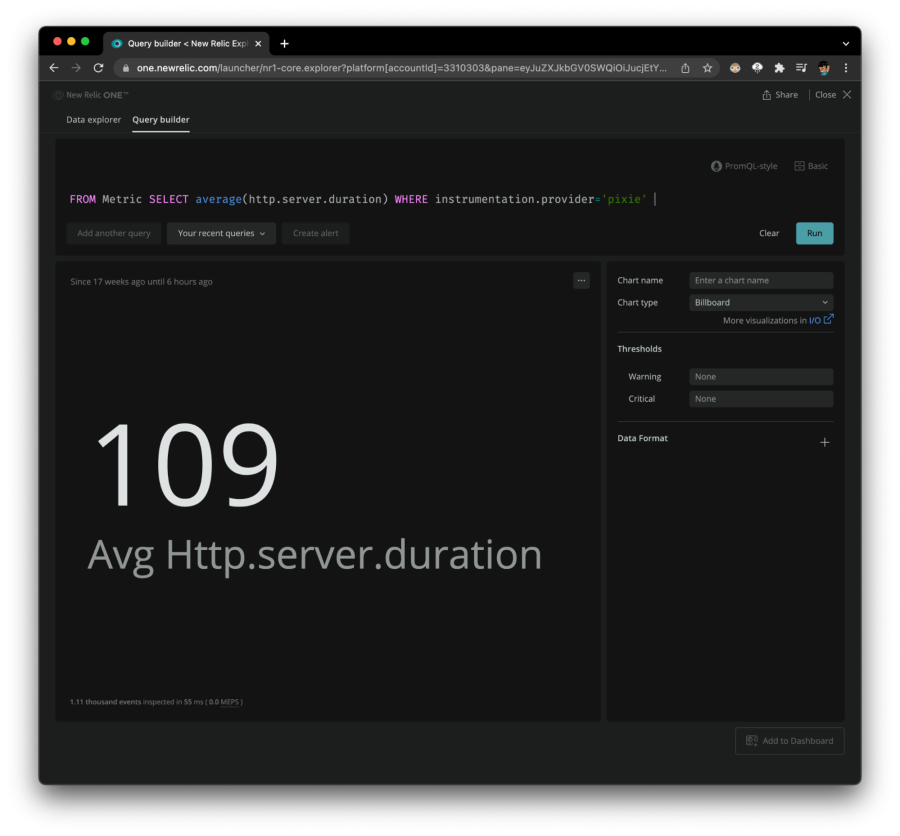The width and height of the screenshot is (900, 836).
Task: Open the Chrome extensions puzzle icon
Action: [779, 68]
